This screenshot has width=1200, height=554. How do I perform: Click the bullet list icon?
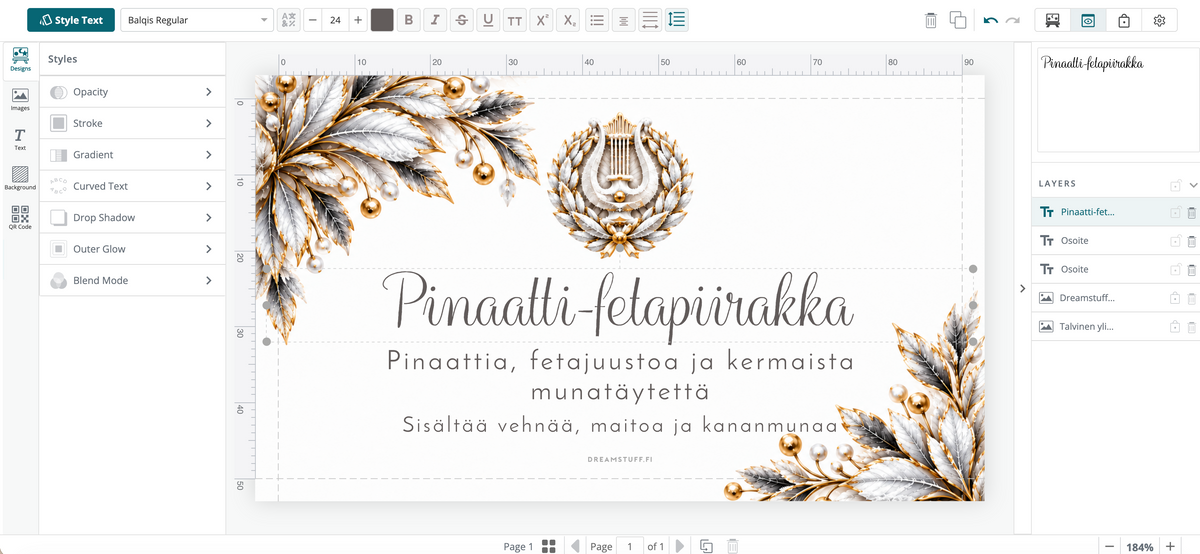[597, 20]
